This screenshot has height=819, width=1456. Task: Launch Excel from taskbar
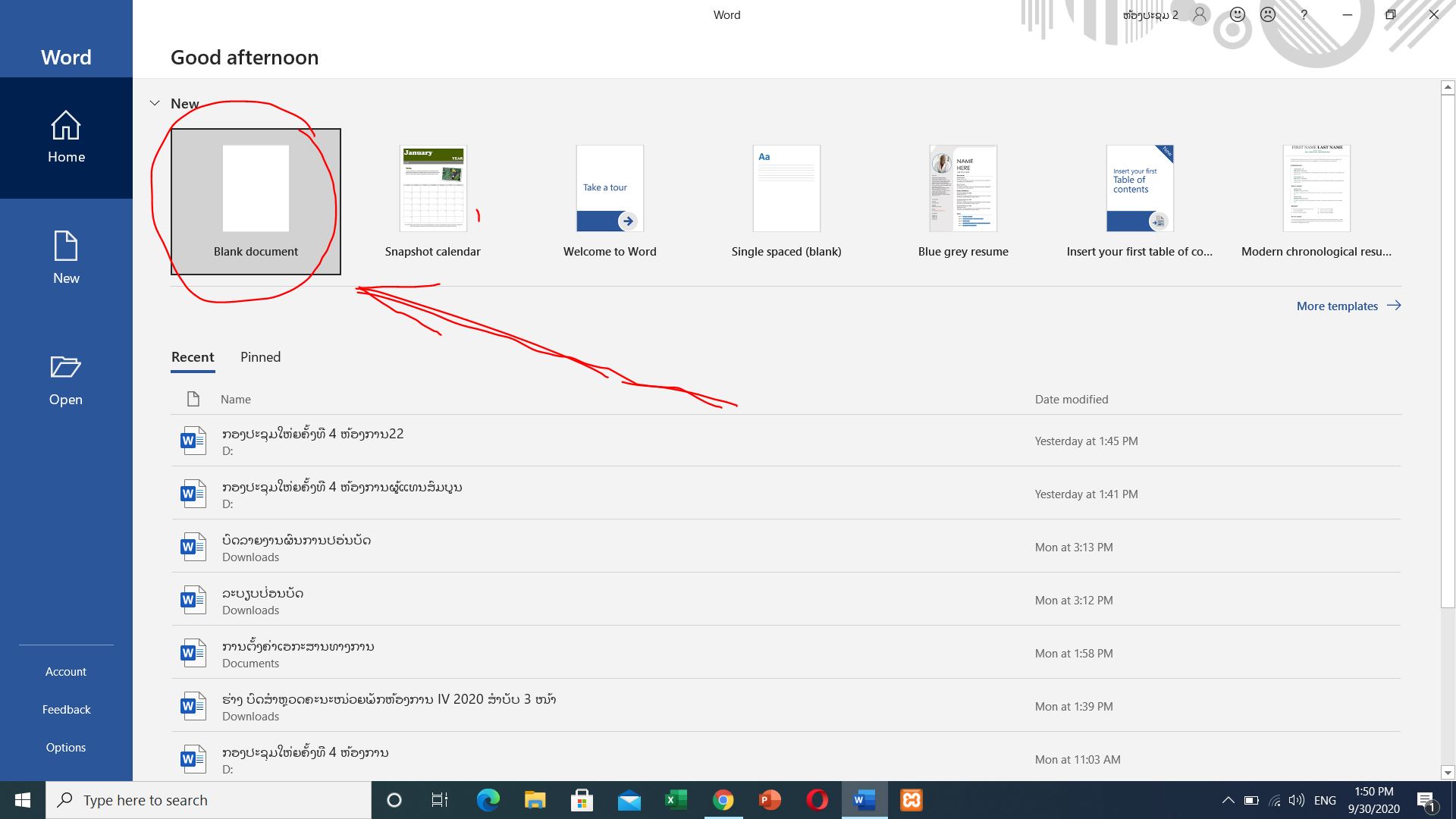click(676, 800)
